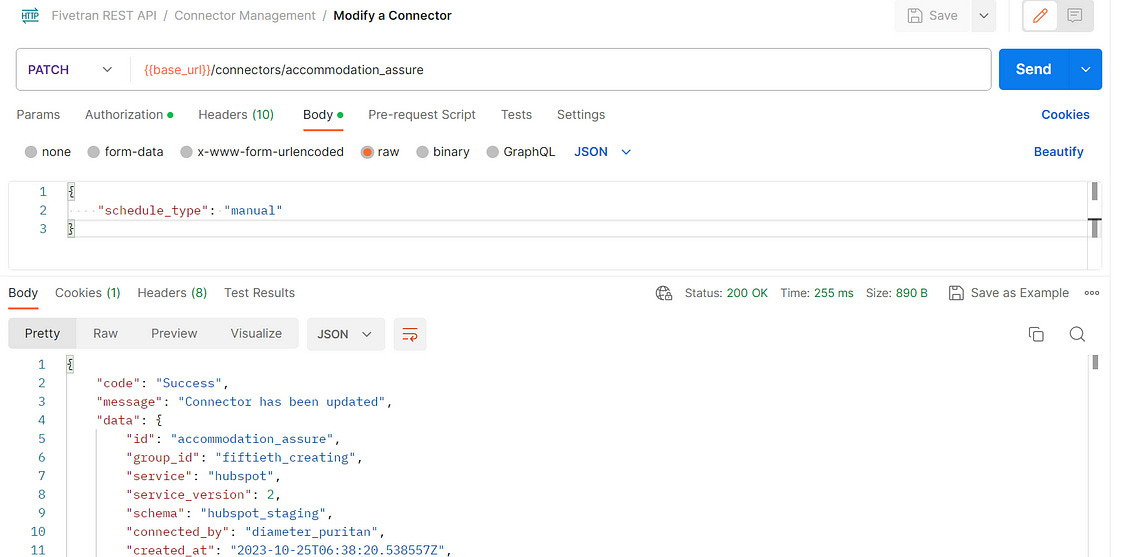Select x-www-form-urlencoded radio option
Screen dimensions: 1125x557
pyautogui.click(x=187, y=152)
